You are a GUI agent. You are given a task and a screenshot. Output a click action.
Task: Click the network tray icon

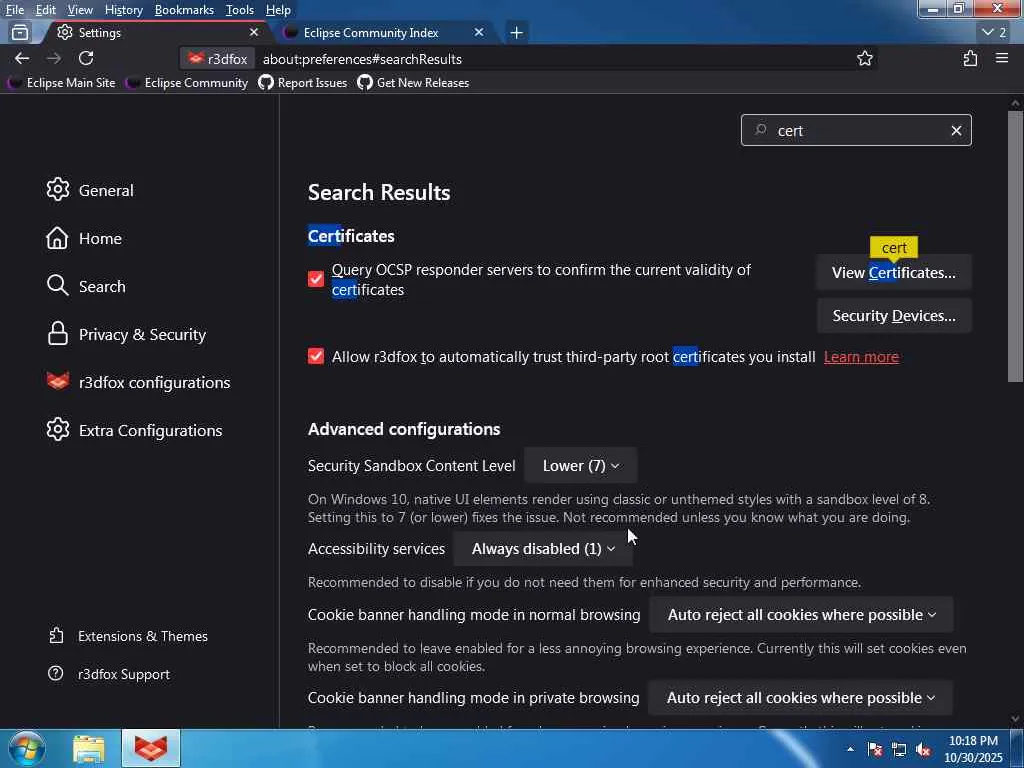coord(899,750)
